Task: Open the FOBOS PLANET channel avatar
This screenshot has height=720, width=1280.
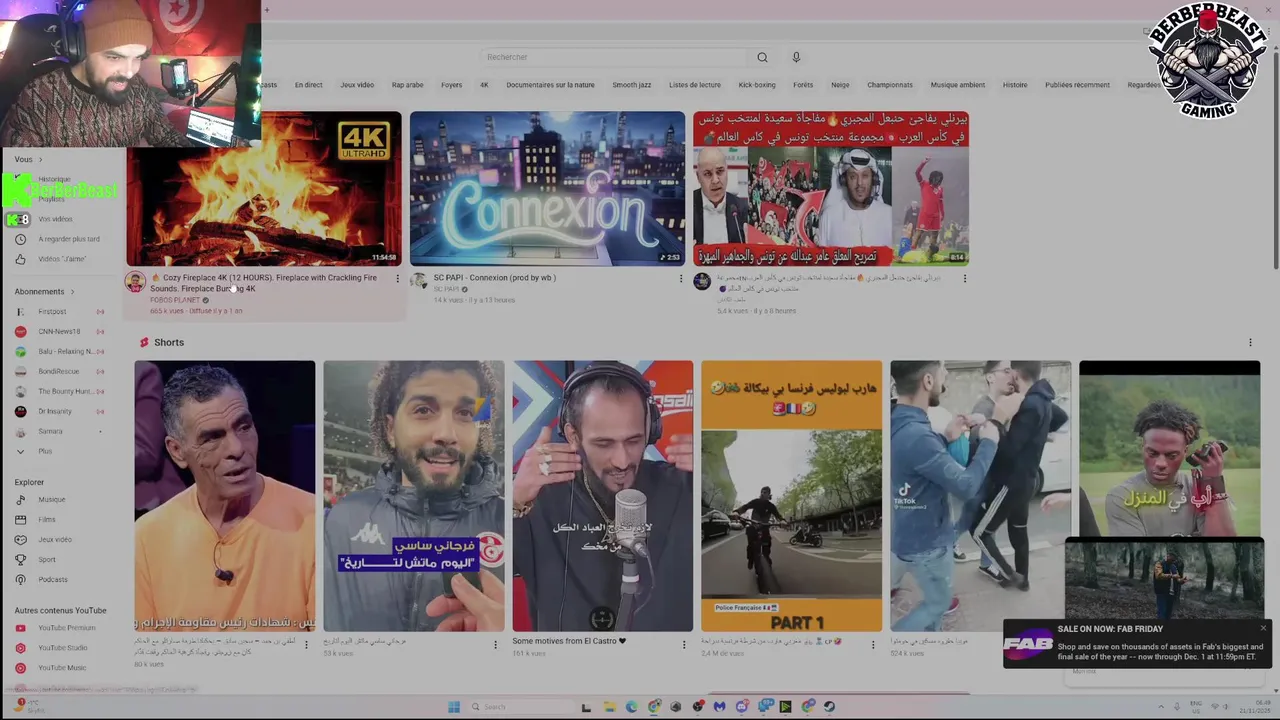Action: click(135, 281)
